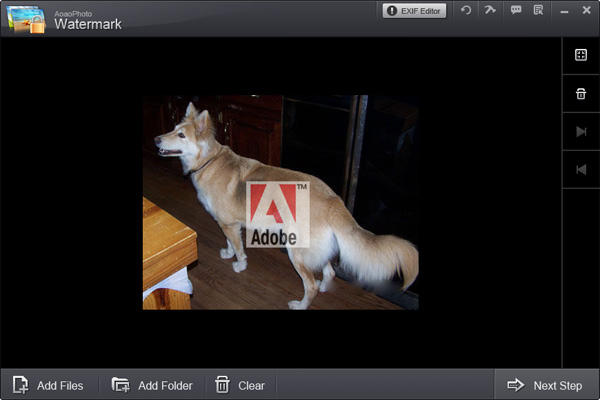
Task: Proceed with Next Step button
Action: coord(546,385)
